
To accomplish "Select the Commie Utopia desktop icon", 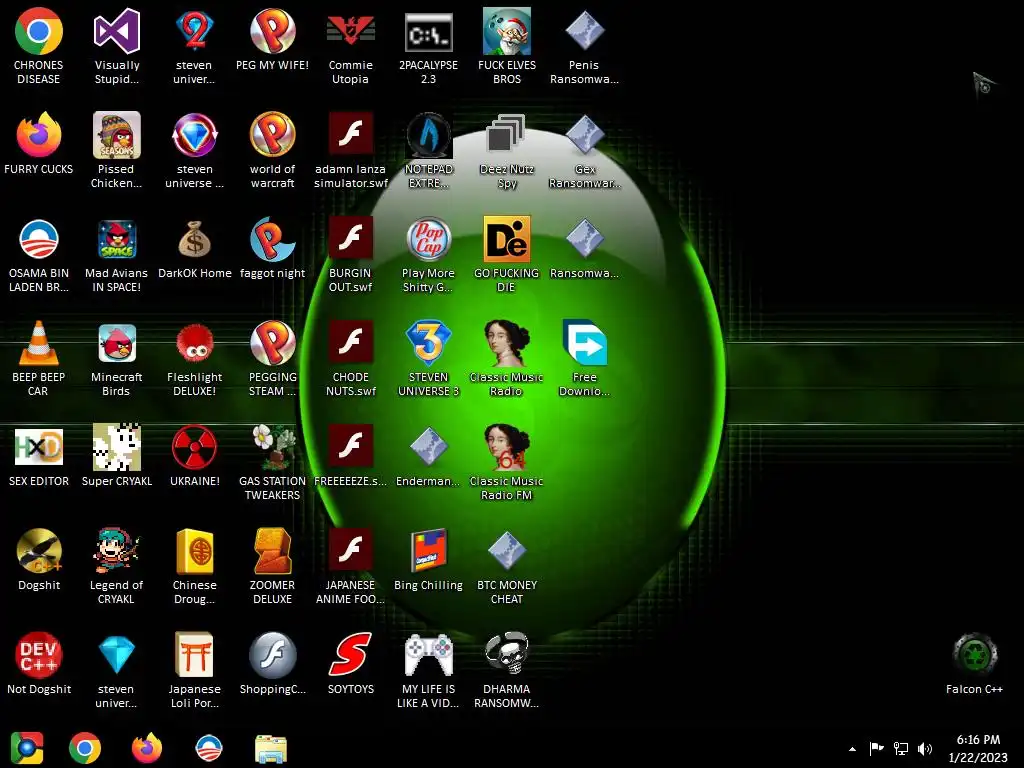I will tap(351, 31).
